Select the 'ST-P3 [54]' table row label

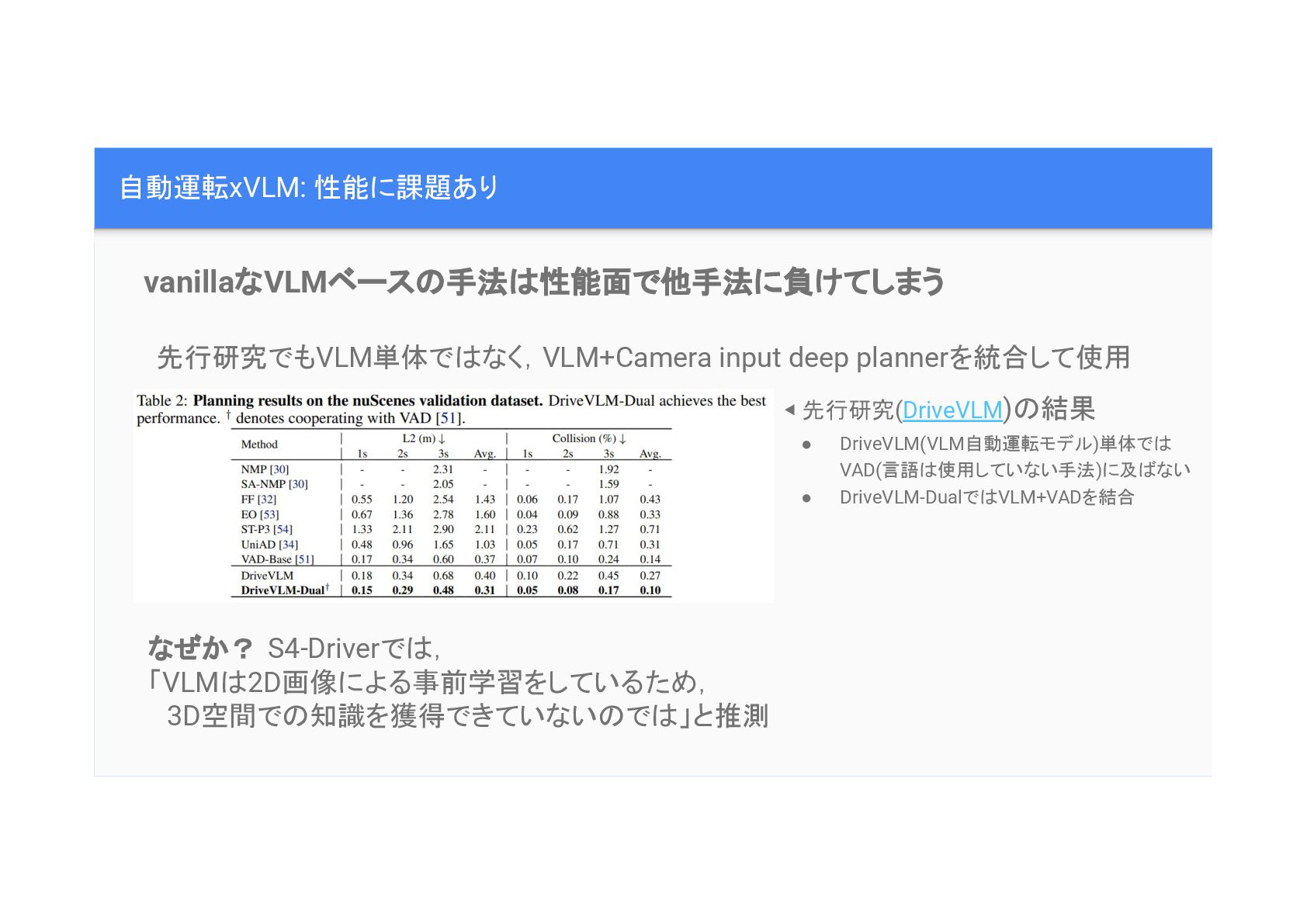tap(267, 529)
